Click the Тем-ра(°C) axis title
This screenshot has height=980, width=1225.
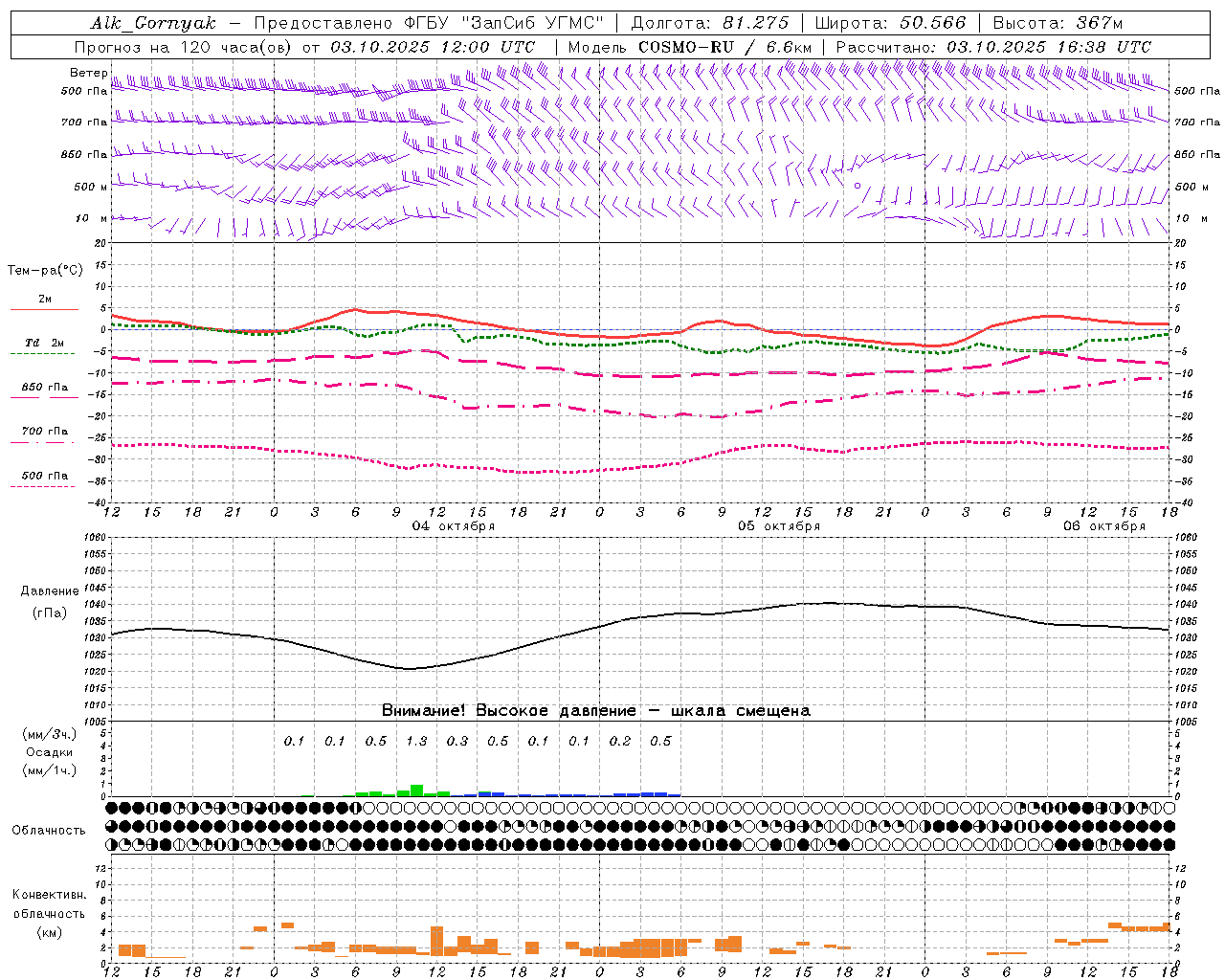[45, 271]
